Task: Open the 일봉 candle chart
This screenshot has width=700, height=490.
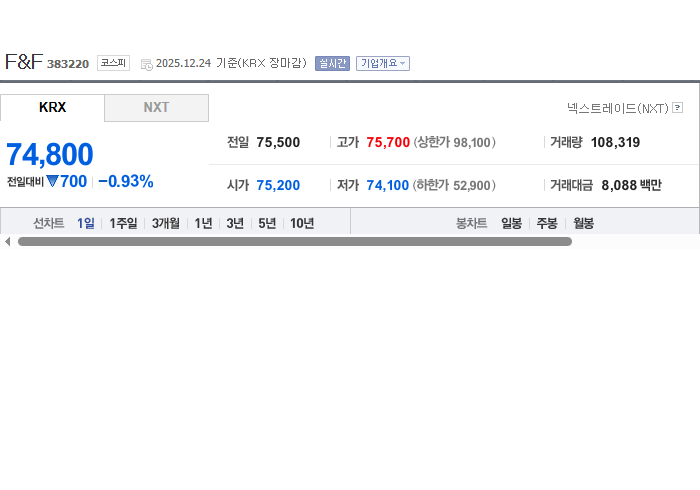Action: 511,223
